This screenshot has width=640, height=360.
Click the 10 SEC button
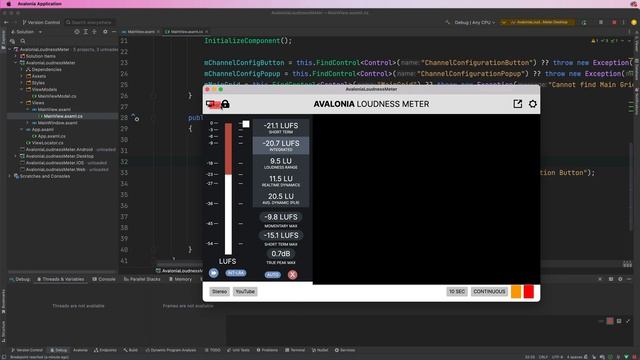(x=457, y=291)
